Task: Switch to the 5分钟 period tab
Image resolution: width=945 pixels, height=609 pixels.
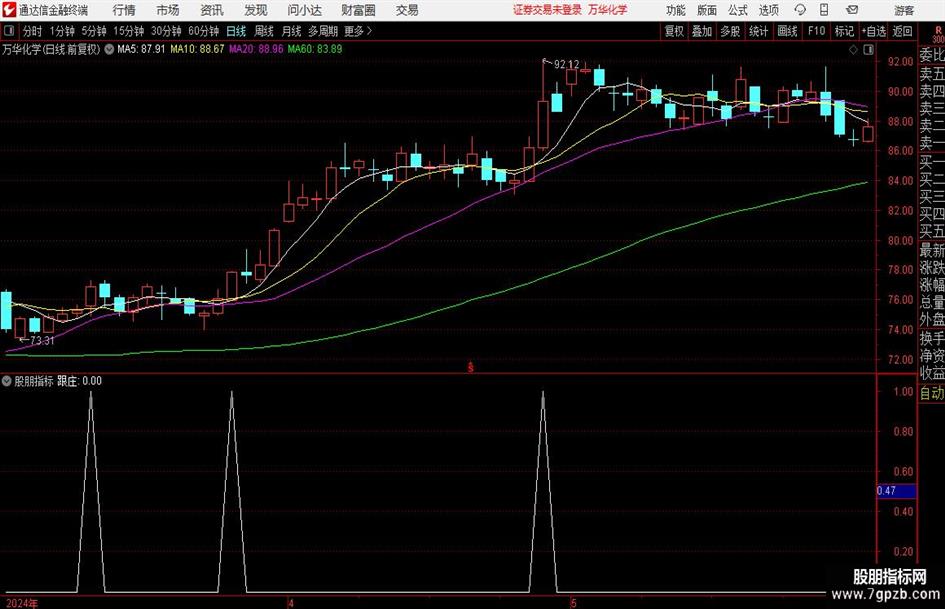Action: point(93,31)
